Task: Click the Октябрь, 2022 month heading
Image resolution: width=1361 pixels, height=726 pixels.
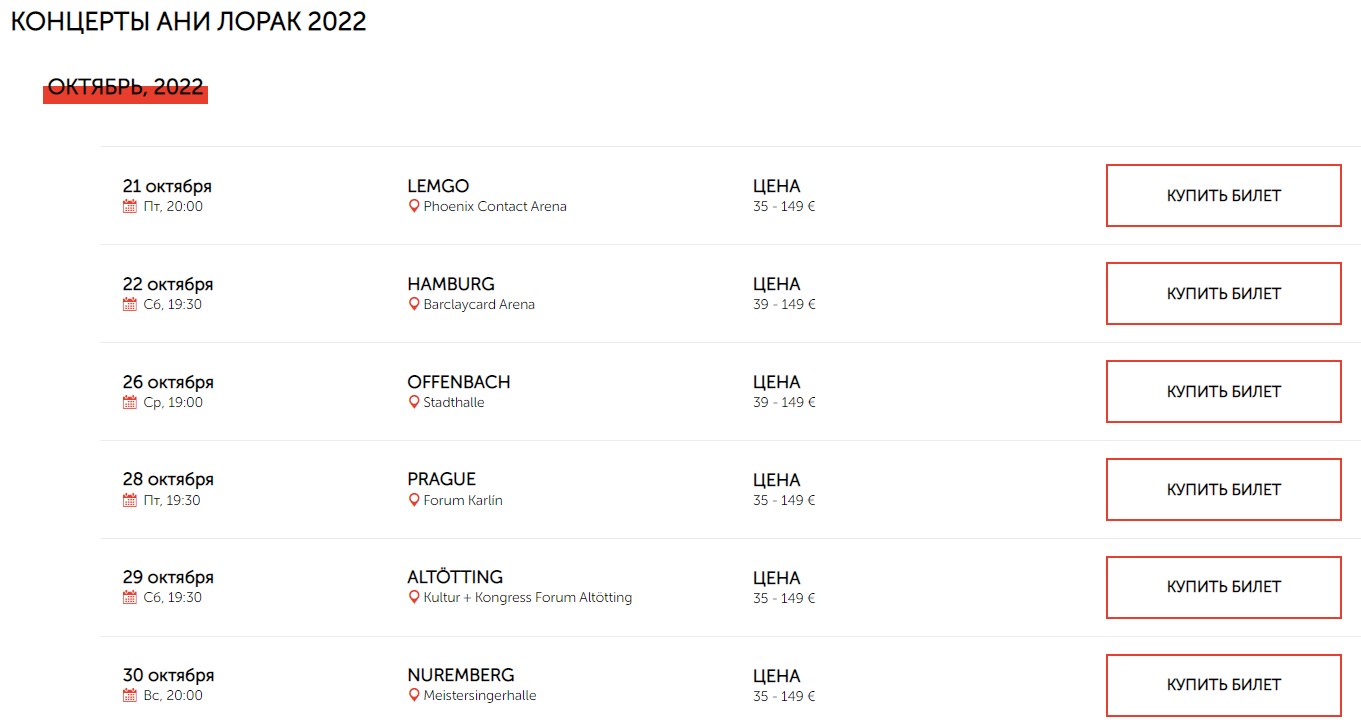Action: [x=126, y=88]
